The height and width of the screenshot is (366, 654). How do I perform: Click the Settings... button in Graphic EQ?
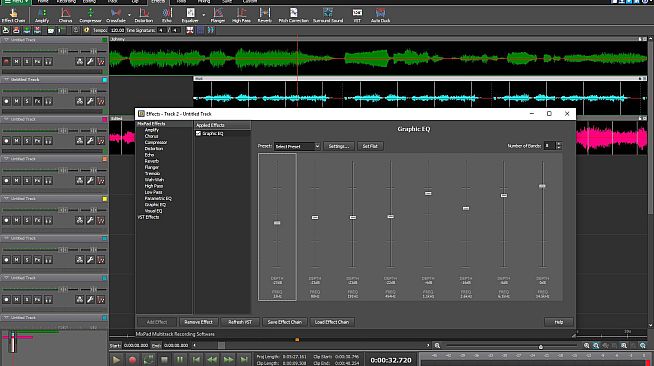[x=339, y=146]
